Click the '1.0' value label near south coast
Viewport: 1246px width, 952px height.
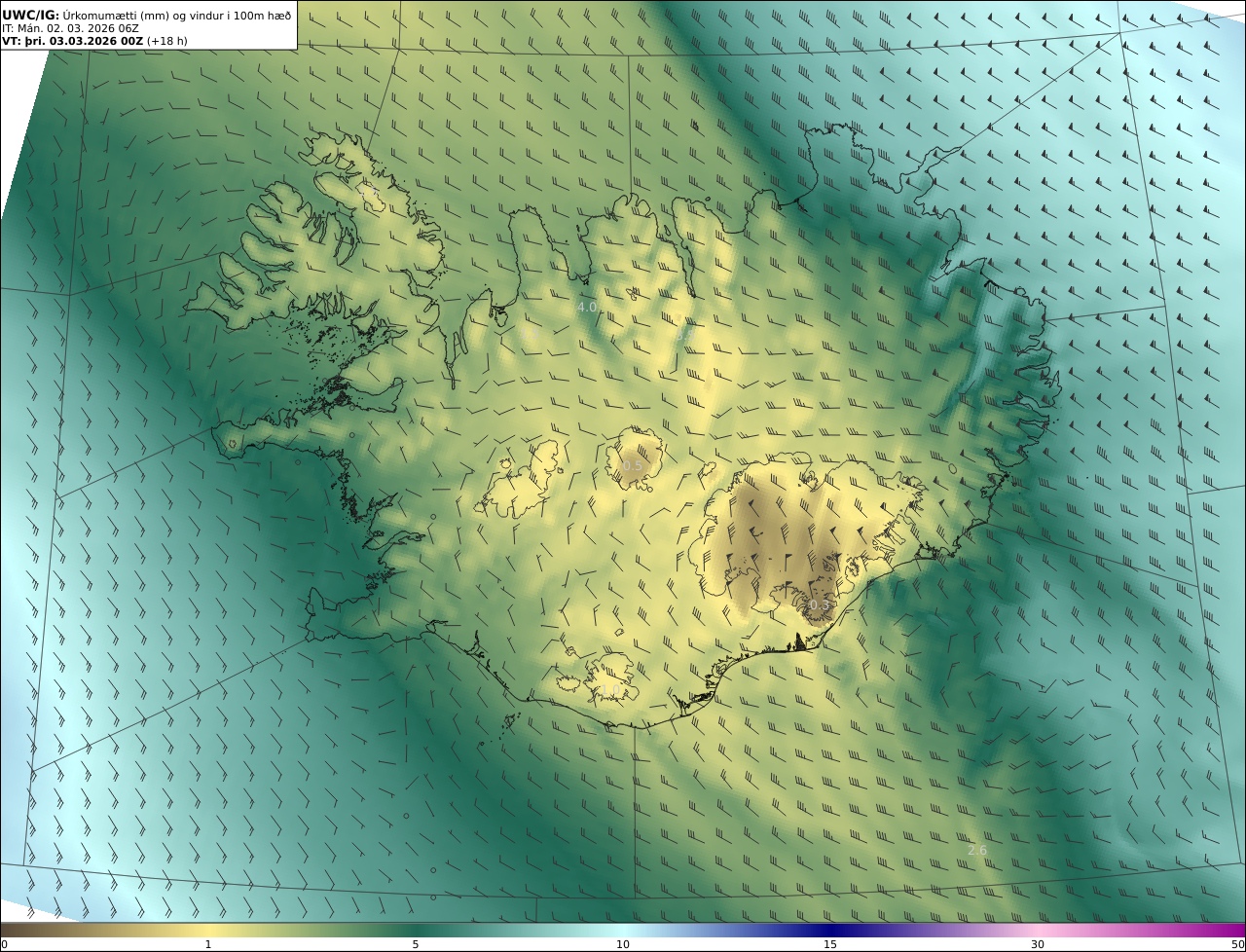point(610,690)
